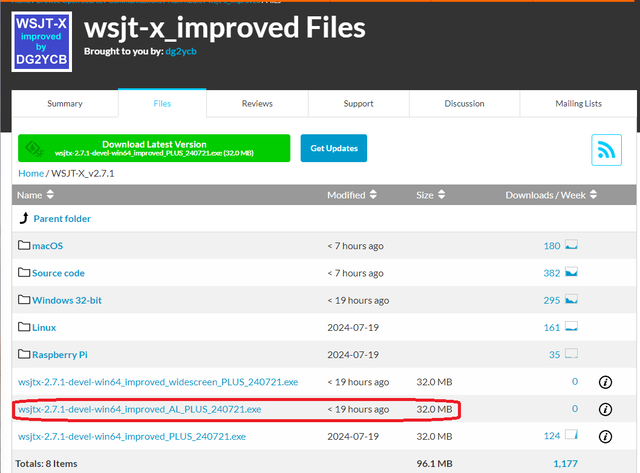This screenshot has width=640, height=473.
Task: Select the 'Totals: 8 Items' text
Action: click(x=46, y=464)
